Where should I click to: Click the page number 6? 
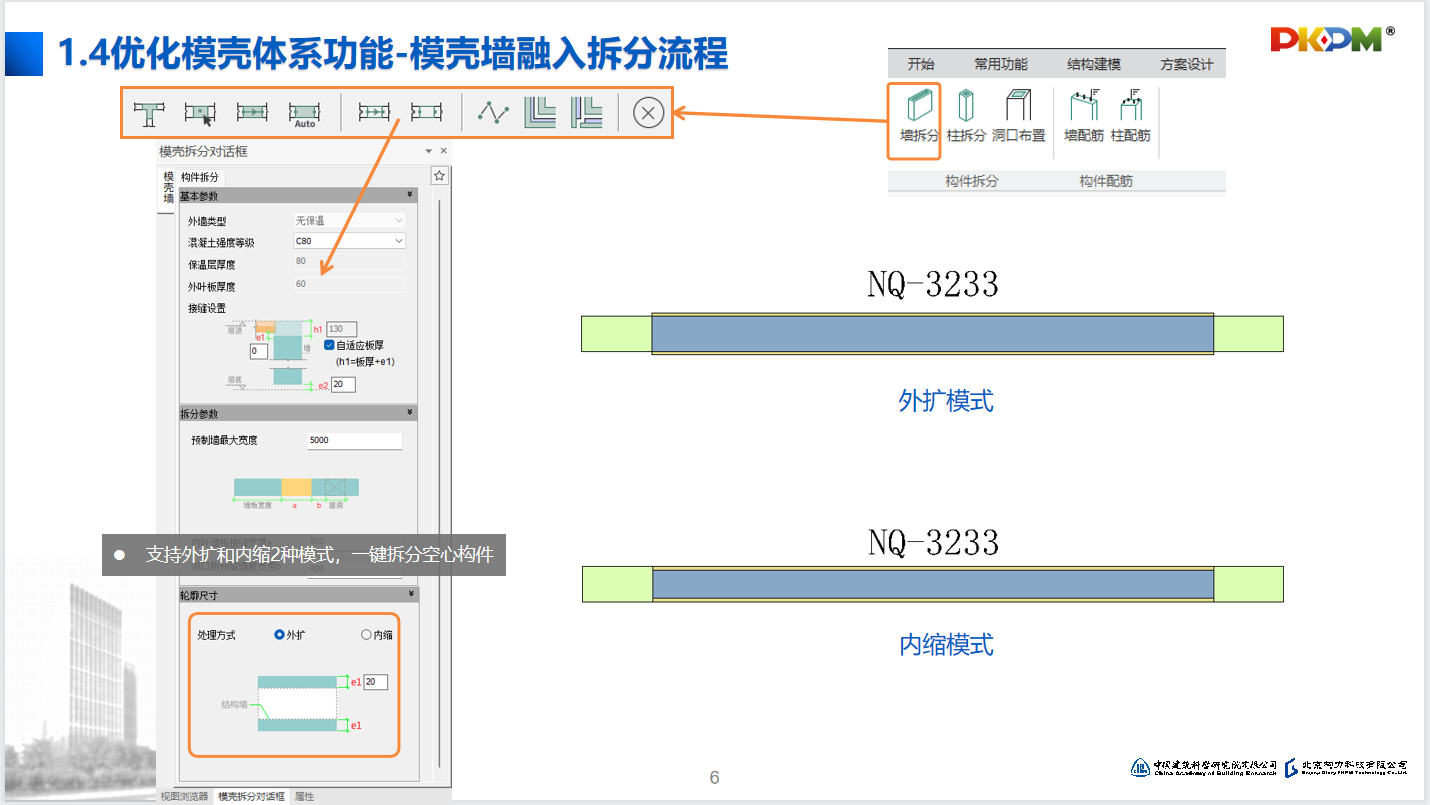[x=714, y=778]
